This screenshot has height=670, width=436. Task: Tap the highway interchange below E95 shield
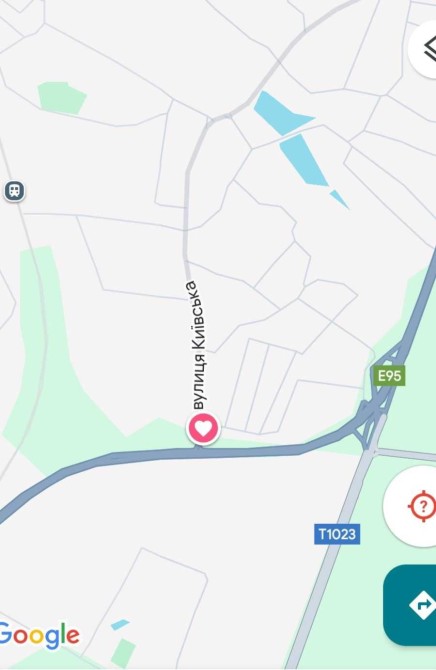tap(374, 417)
